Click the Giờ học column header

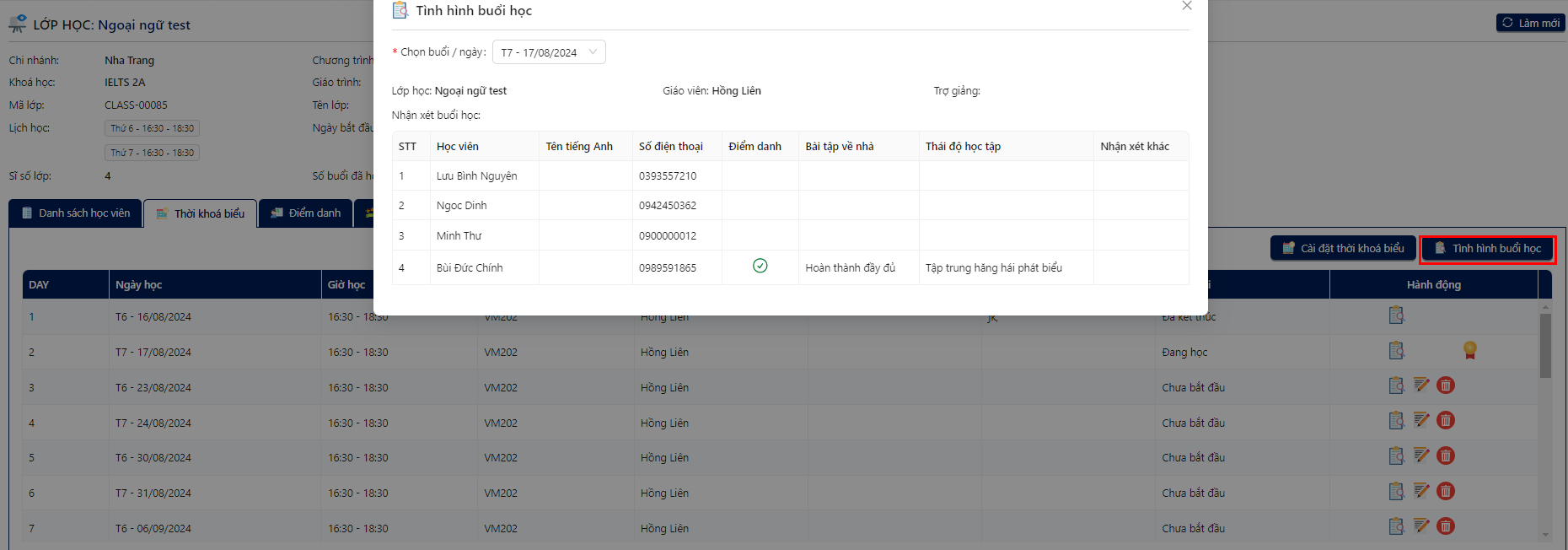pyautogui.click(x=346, y=285)
